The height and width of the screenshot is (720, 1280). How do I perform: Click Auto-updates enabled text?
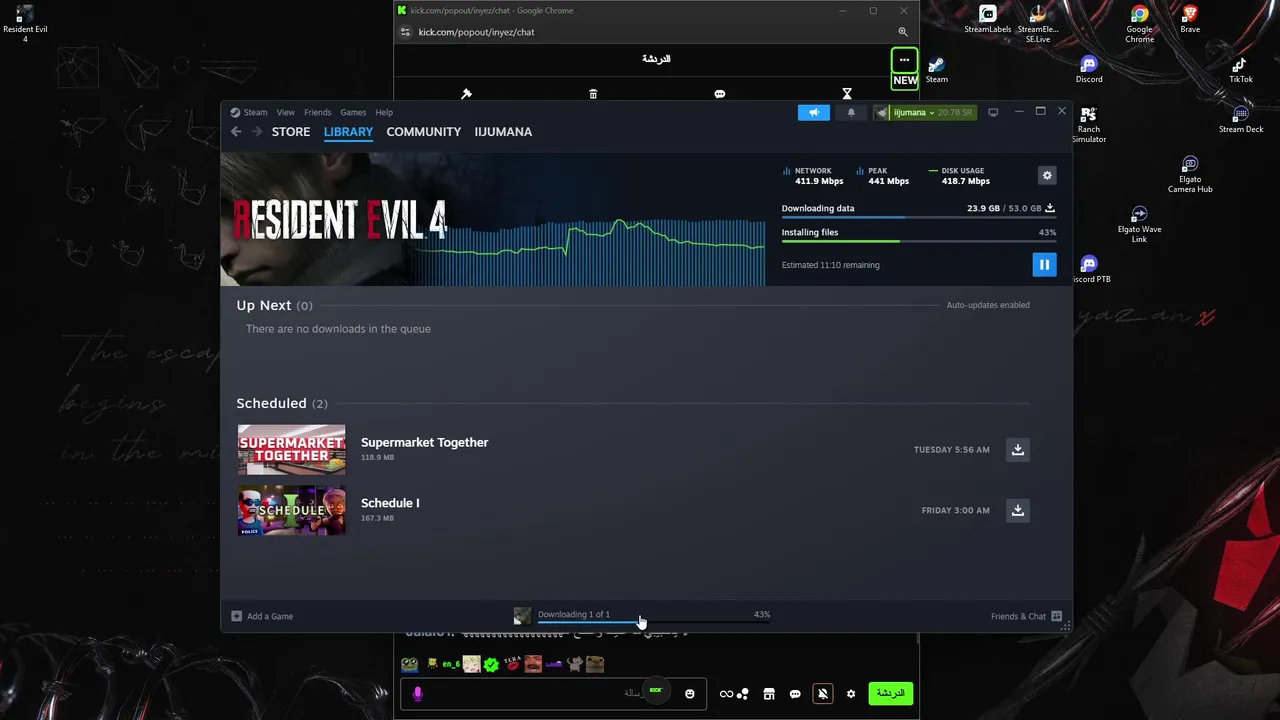click(x=988, y=305)
